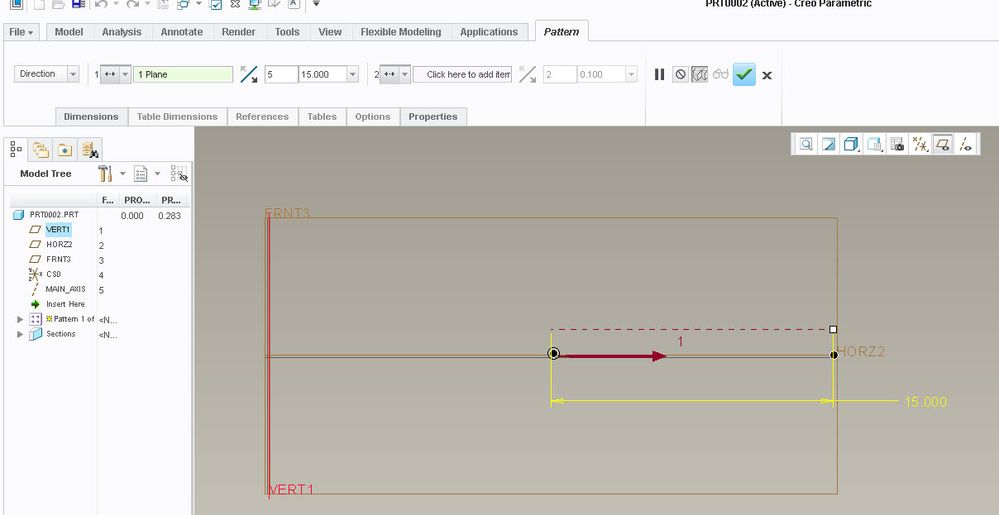Expand the Pattern 1 tree node
The height and width of the screenshot is (515, 999).
[20, 319]
